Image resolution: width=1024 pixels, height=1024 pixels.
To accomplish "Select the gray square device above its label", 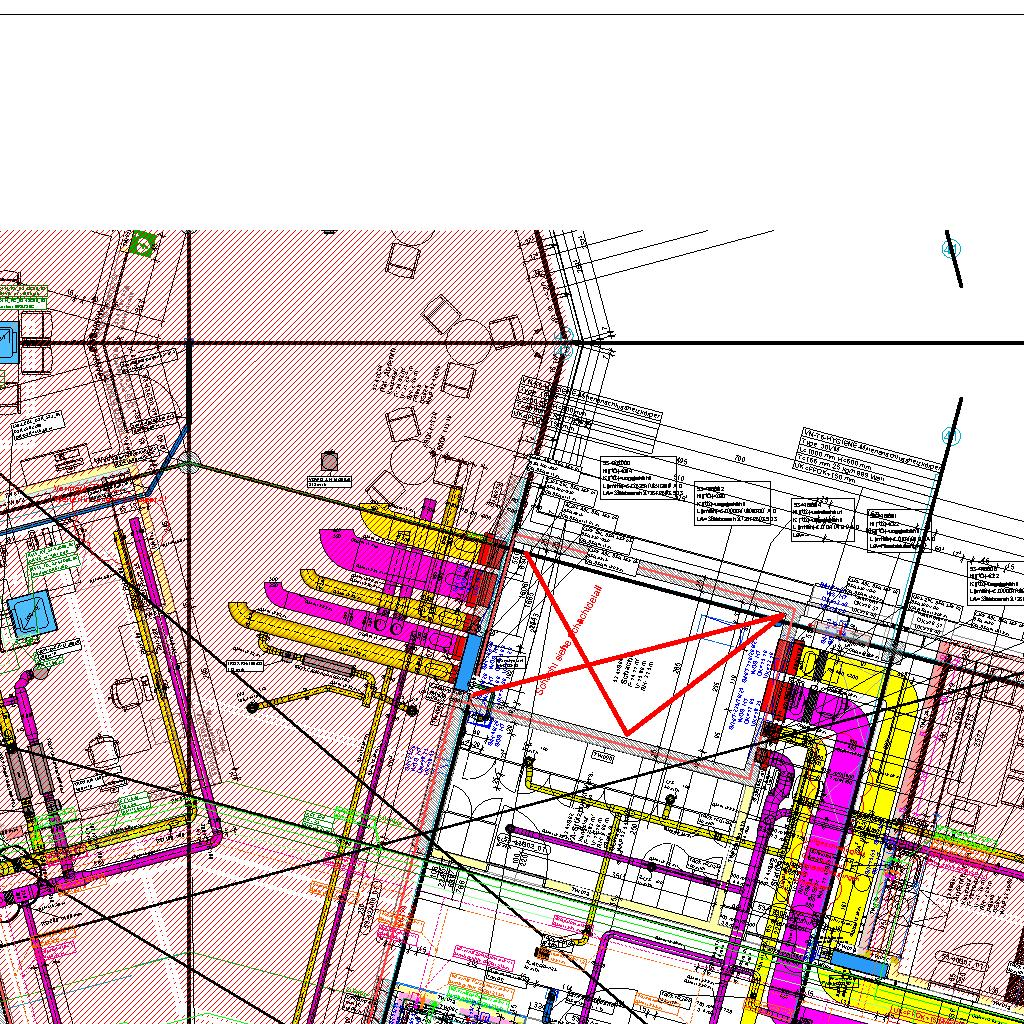I will [x=330, y=461].
